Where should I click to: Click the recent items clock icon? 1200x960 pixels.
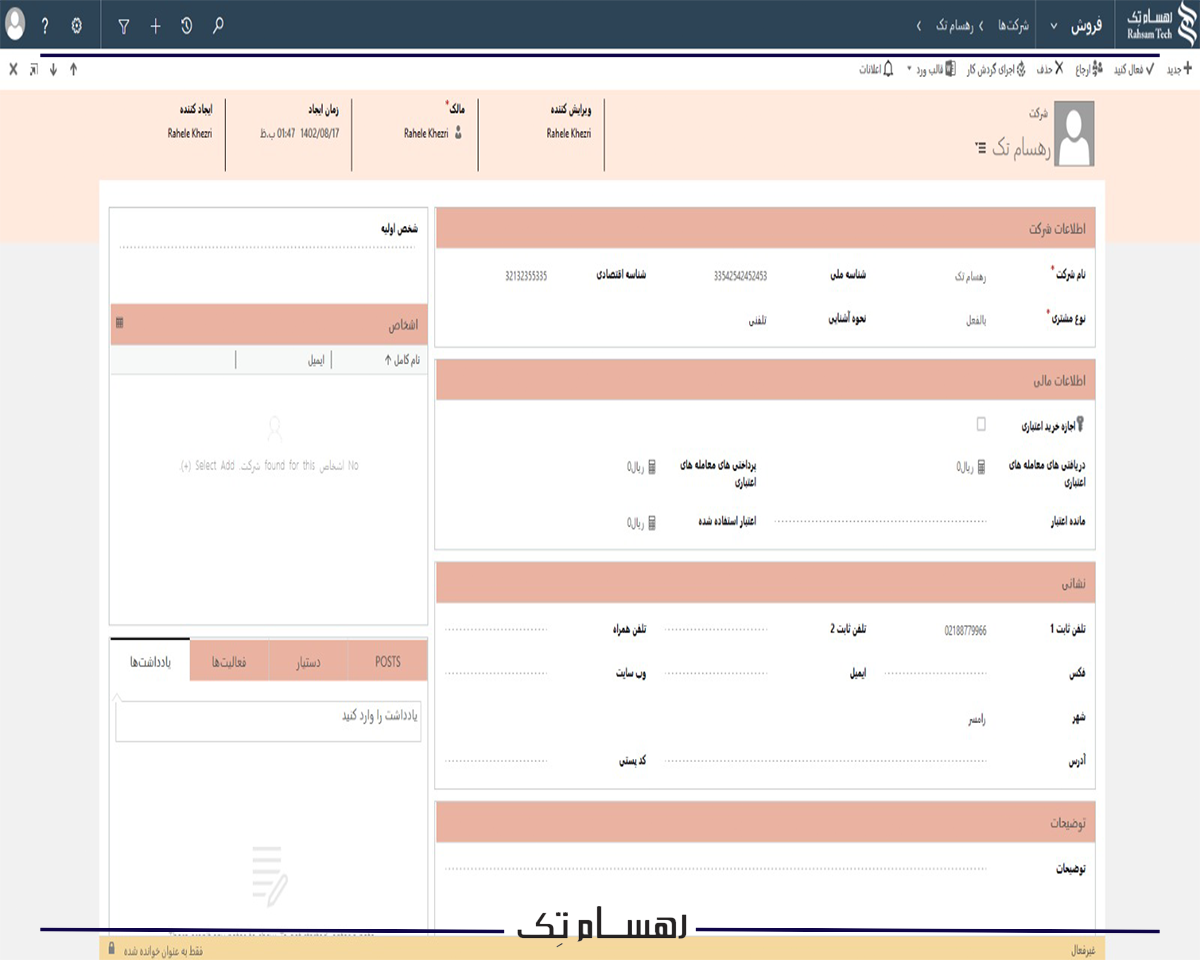tap(185, 27)
